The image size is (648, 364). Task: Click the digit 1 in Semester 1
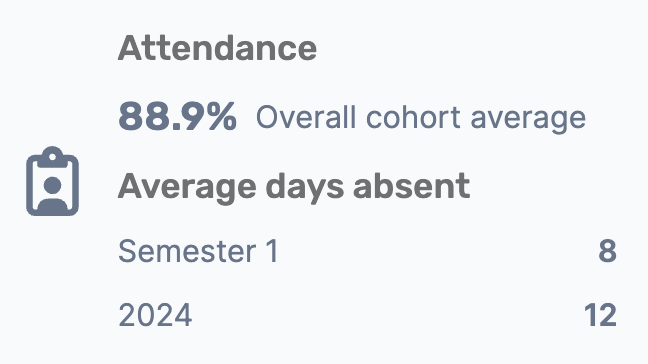(x=272, y=251)
